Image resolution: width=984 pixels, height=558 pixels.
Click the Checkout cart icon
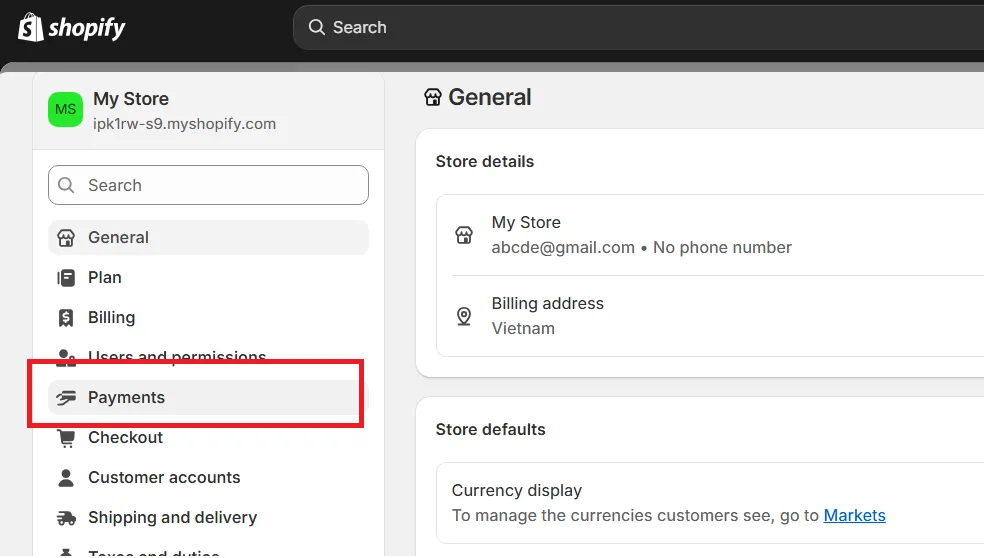point(66,438)
